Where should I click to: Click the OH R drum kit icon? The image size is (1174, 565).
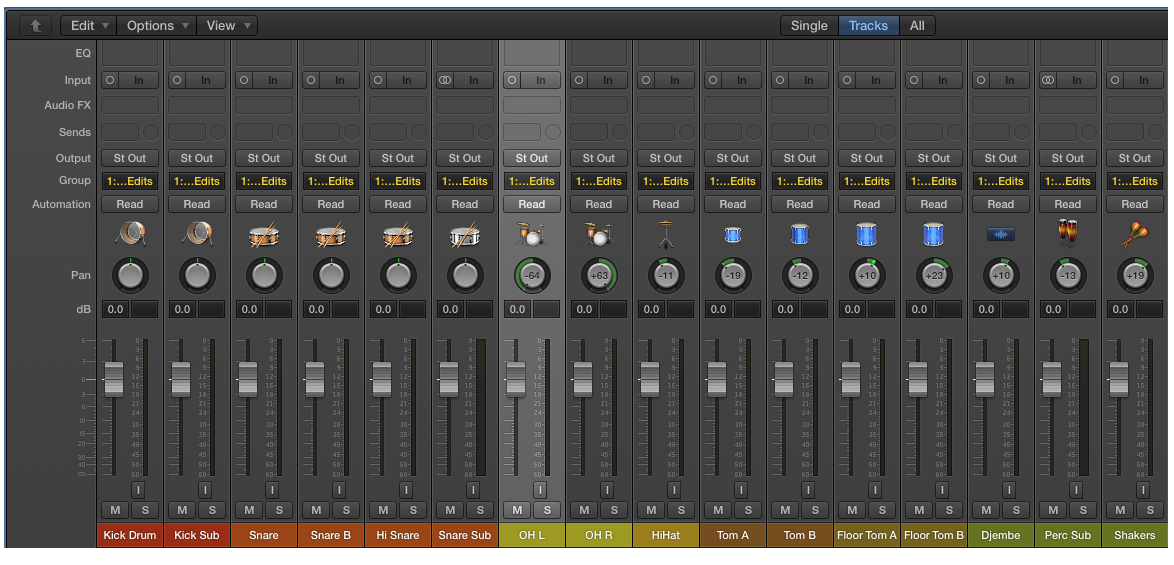pos(598,235)
